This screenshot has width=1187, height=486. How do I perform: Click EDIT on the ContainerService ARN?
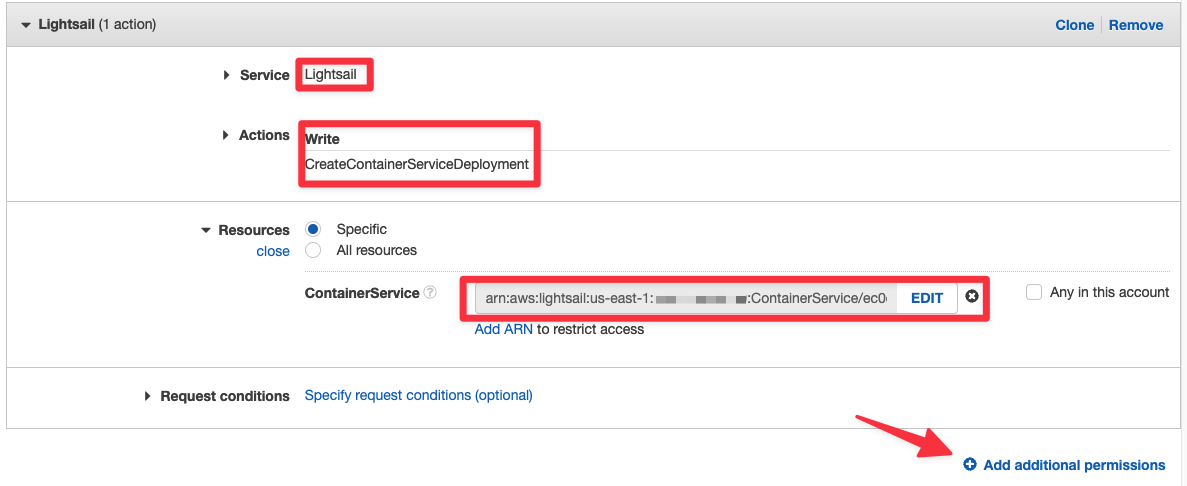click(x=927, y=298)
